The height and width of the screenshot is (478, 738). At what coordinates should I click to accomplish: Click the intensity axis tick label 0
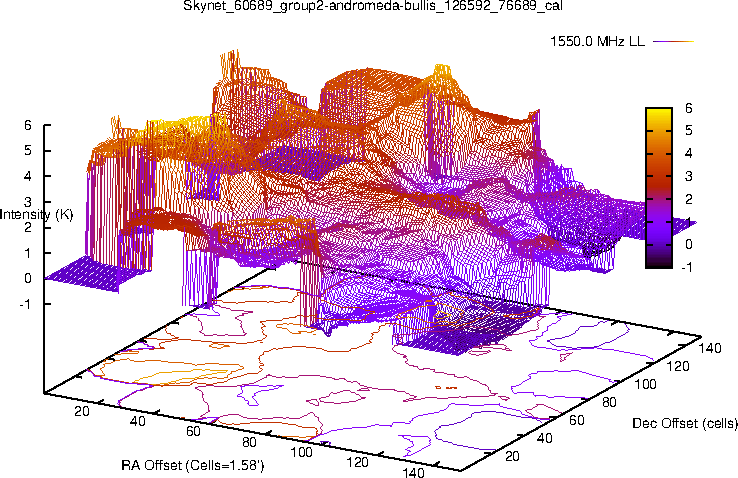pos(28,279)
